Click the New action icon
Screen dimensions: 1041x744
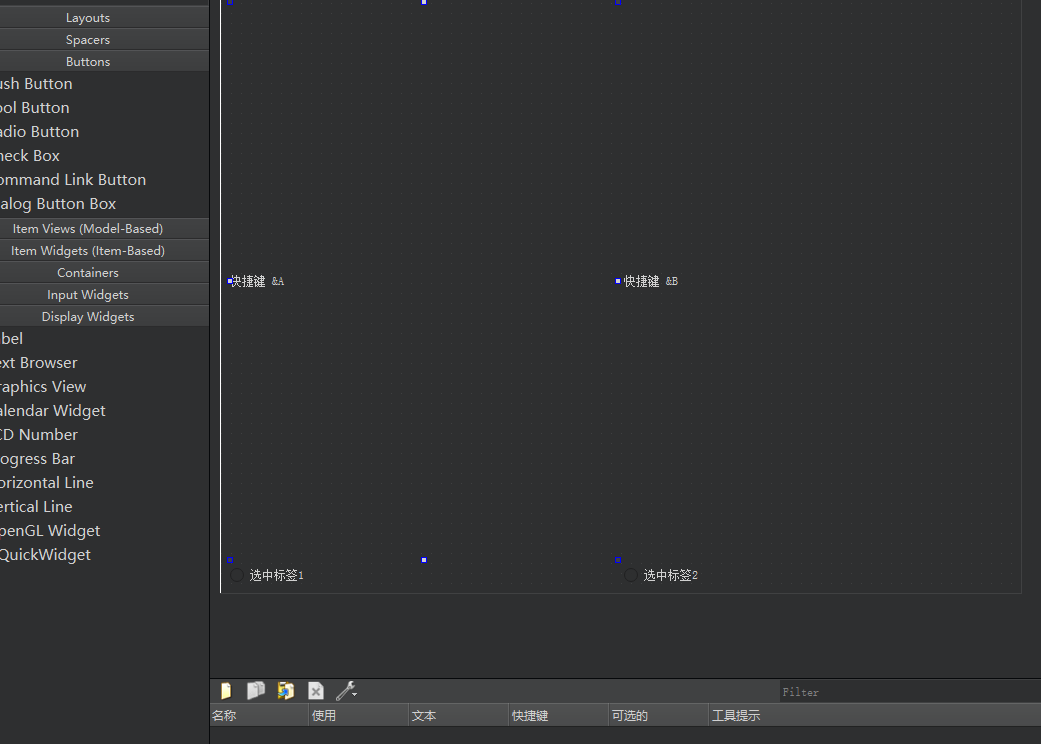(226, 691)
